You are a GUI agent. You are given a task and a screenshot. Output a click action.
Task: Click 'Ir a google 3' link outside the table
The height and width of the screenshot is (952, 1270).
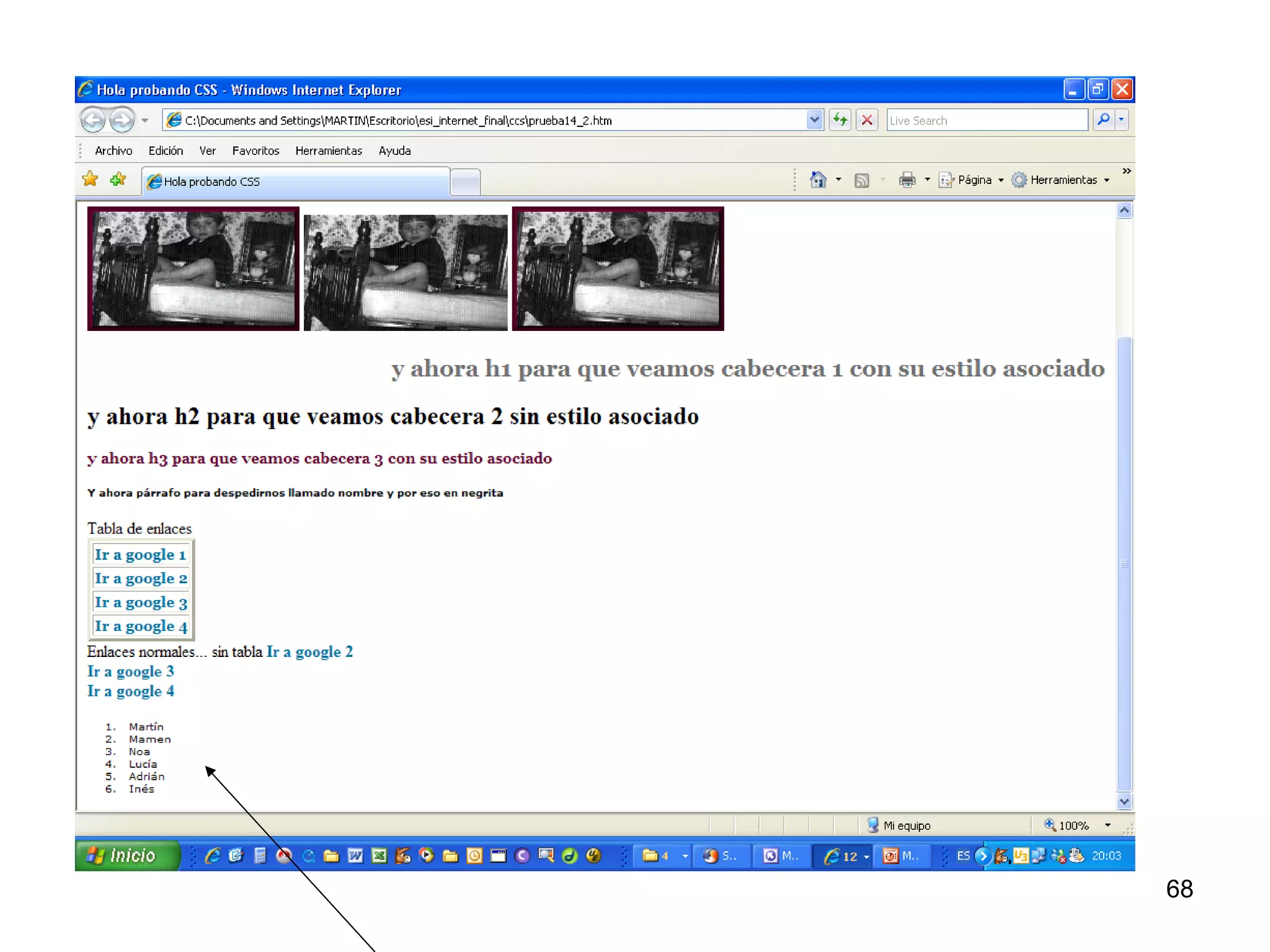[x=130, y=671]
